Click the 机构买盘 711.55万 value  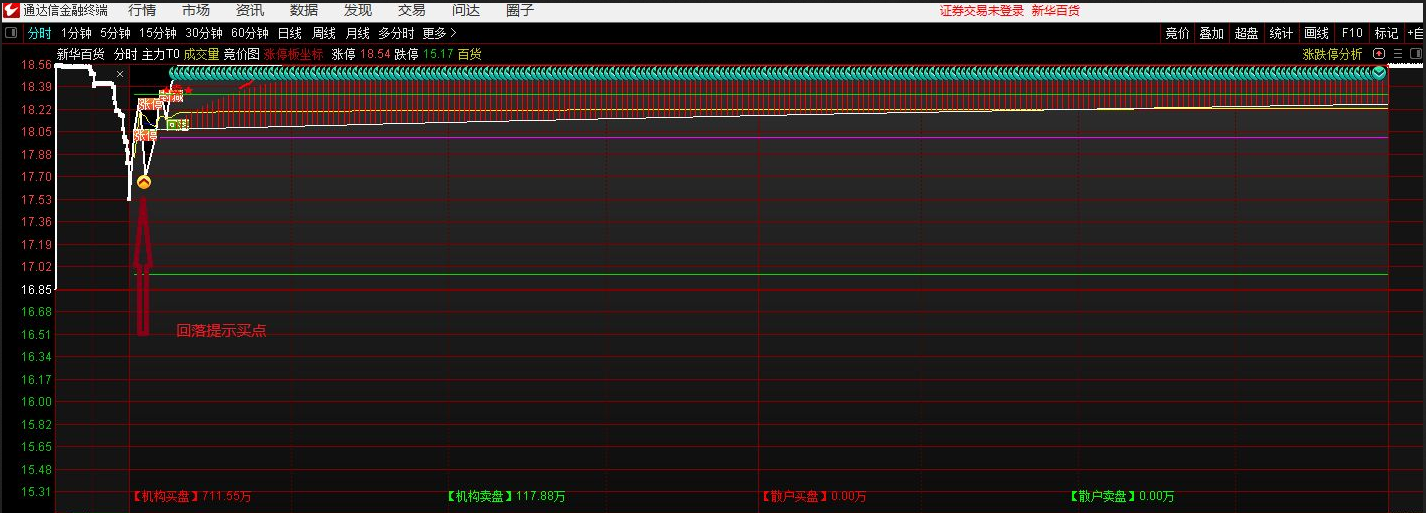coord(194,496)
